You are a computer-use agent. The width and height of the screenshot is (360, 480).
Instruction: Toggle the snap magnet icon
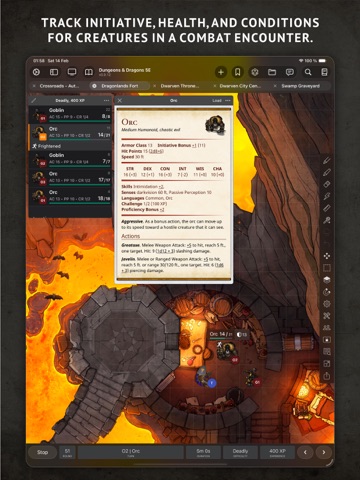coord(327,292)
